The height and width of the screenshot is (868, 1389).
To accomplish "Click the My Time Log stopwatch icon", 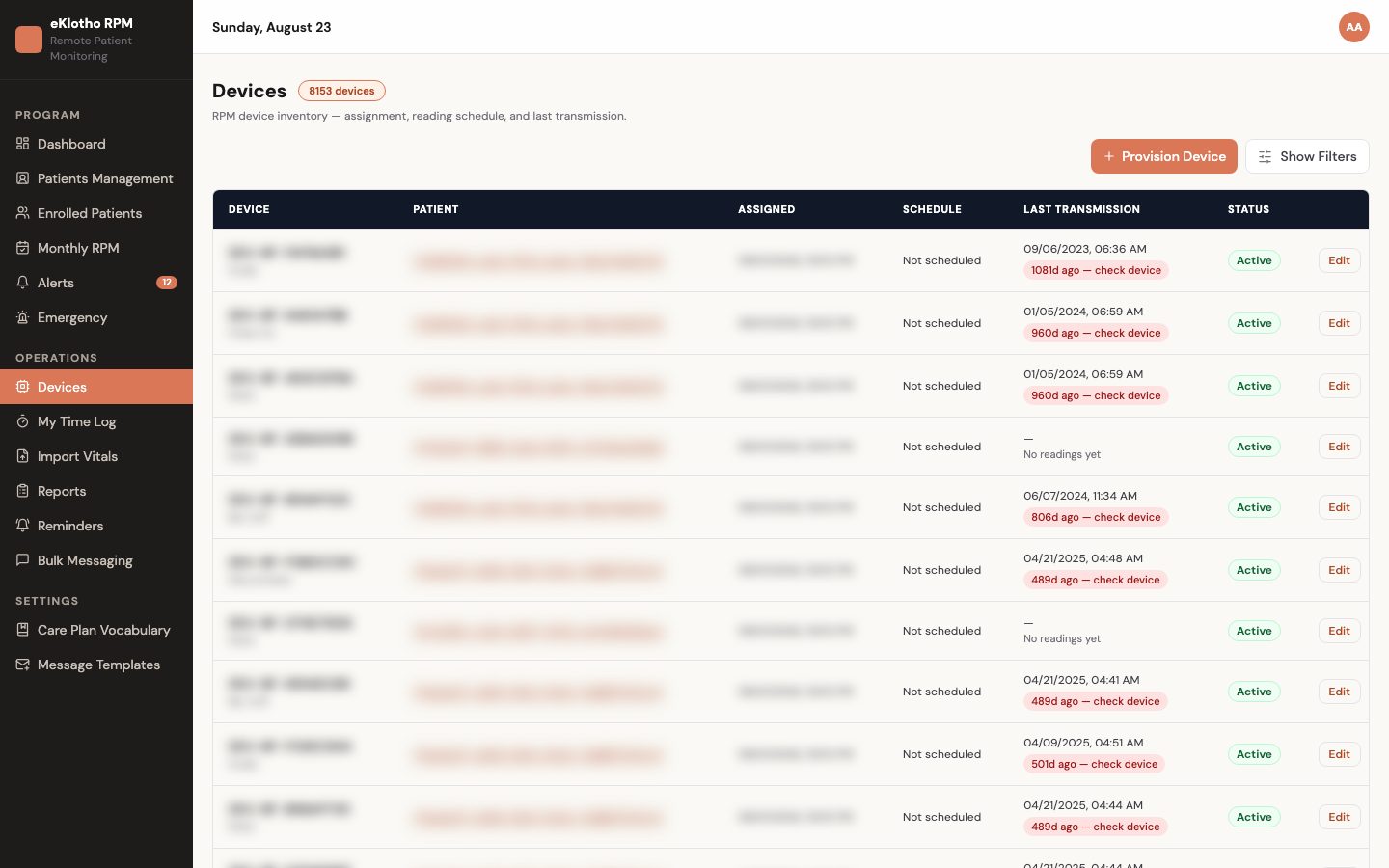I will pyautogui.click(x=22, y=421).
